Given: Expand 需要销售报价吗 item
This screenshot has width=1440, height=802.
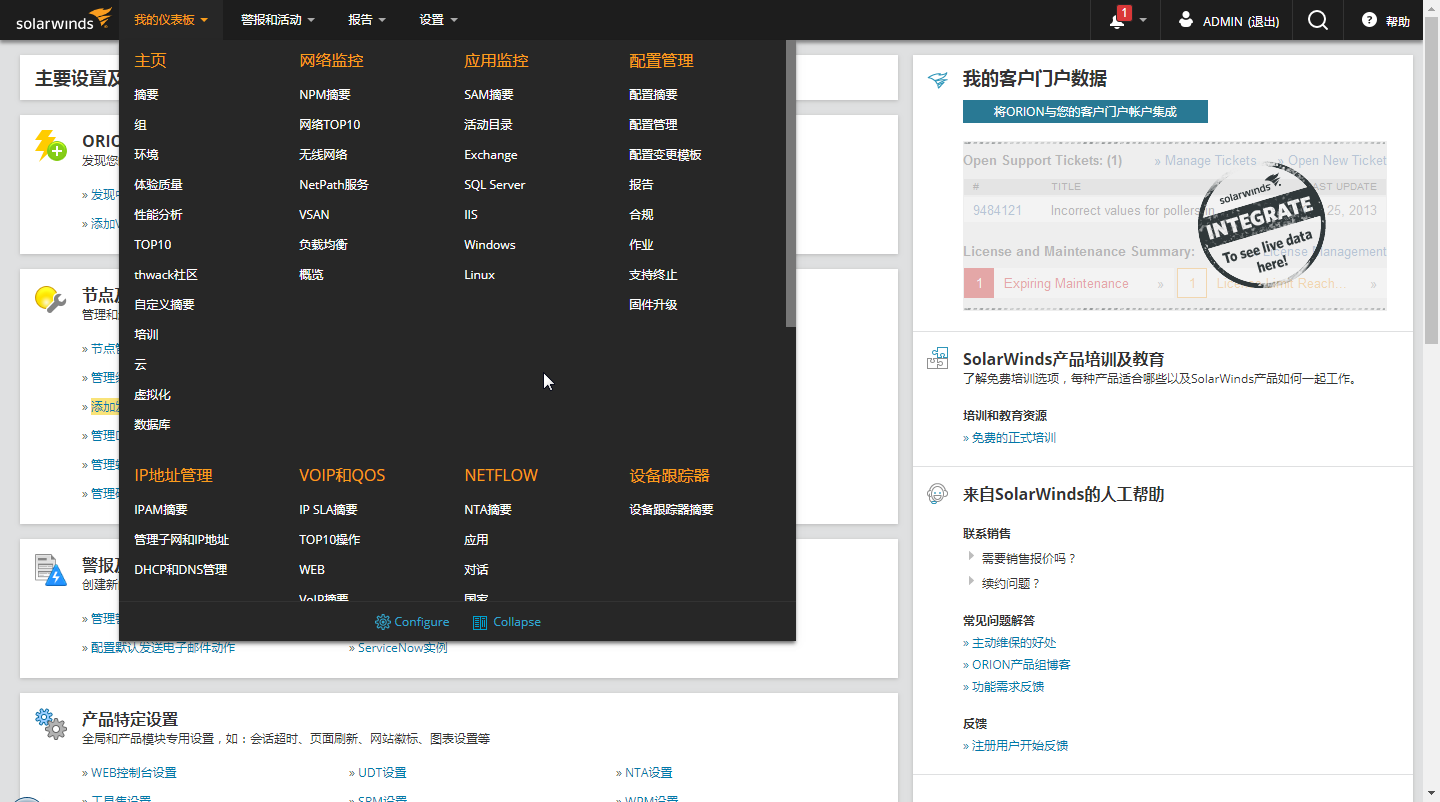Looking at the screenshot, I should (971, 556).
